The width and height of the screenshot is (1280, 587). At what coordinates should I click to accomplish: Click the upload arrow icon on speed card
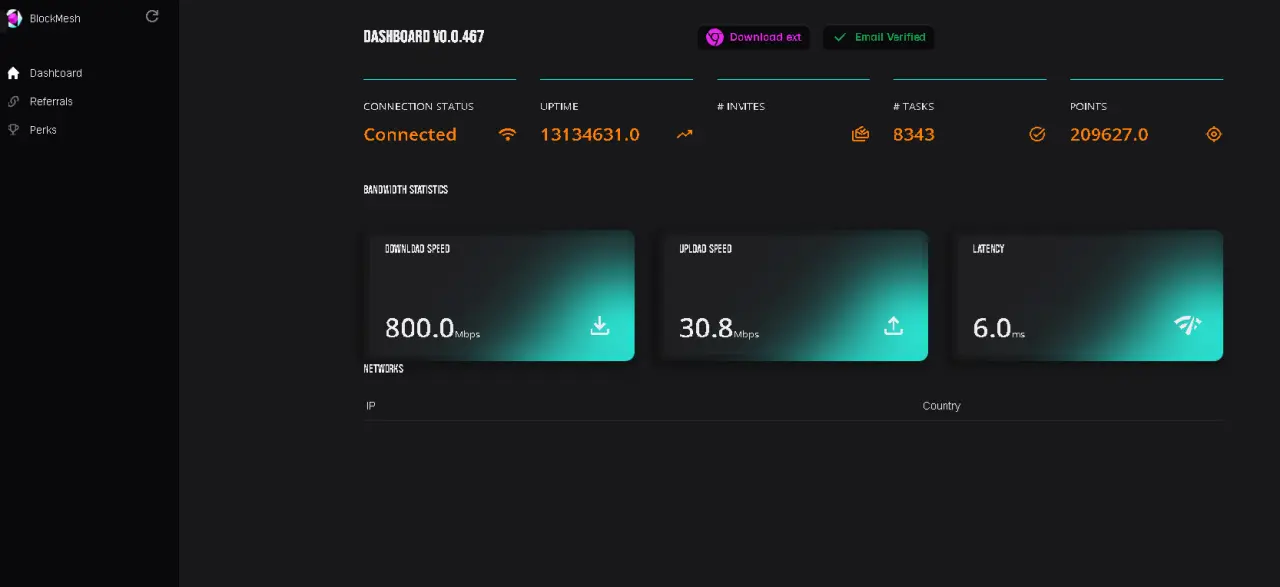click(894, 325)
